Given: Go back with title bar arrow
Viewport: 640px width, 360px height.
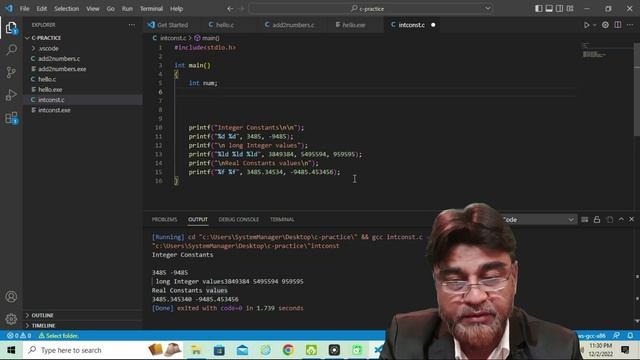Looking at the screenshot, I should tap(230, 9).
